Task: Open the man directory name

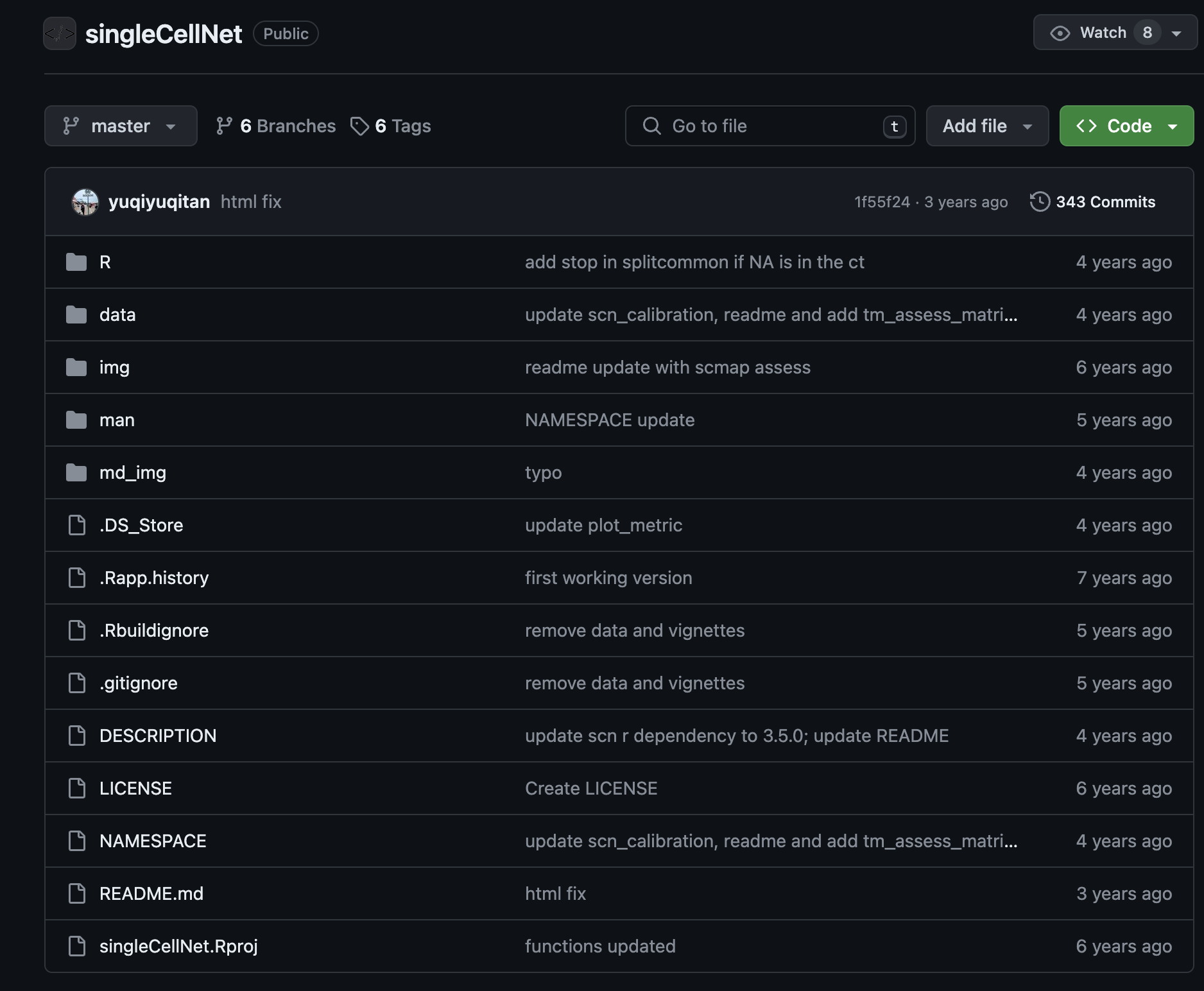Action: (x=117, y=420)
